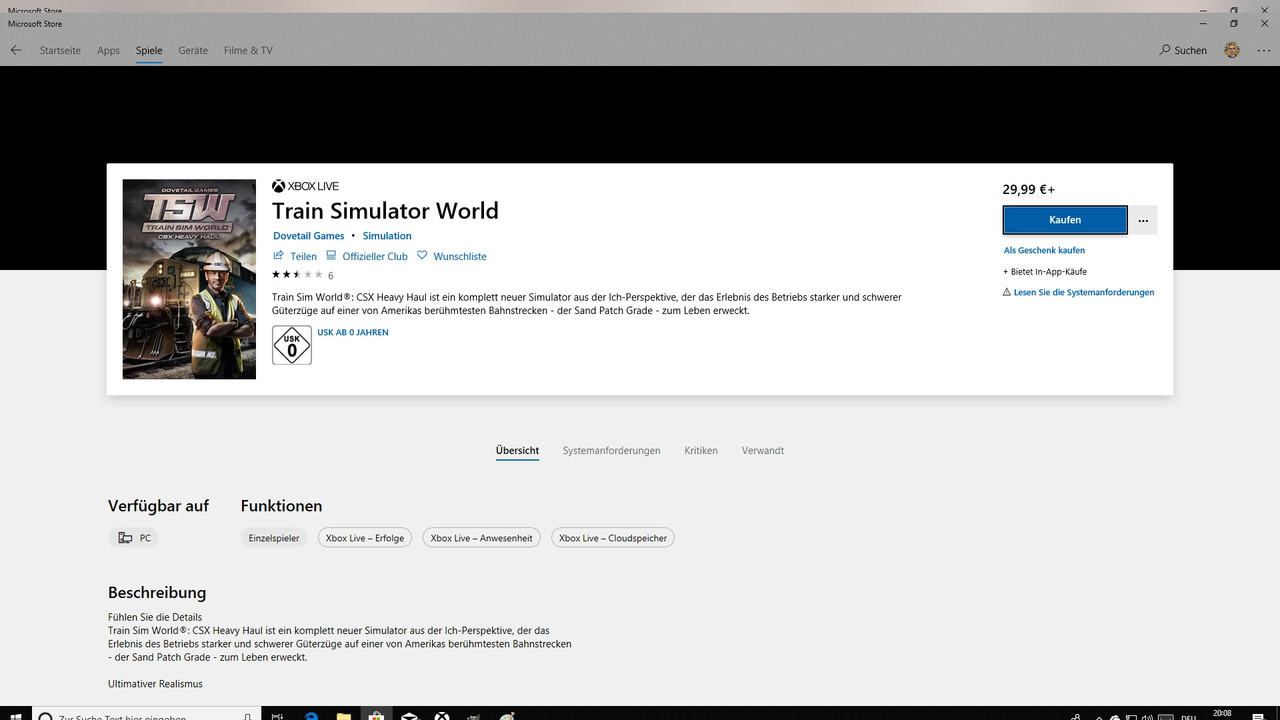Switch to the Startseite tab
Viewport: 1280px width, 720px height.
60,50
